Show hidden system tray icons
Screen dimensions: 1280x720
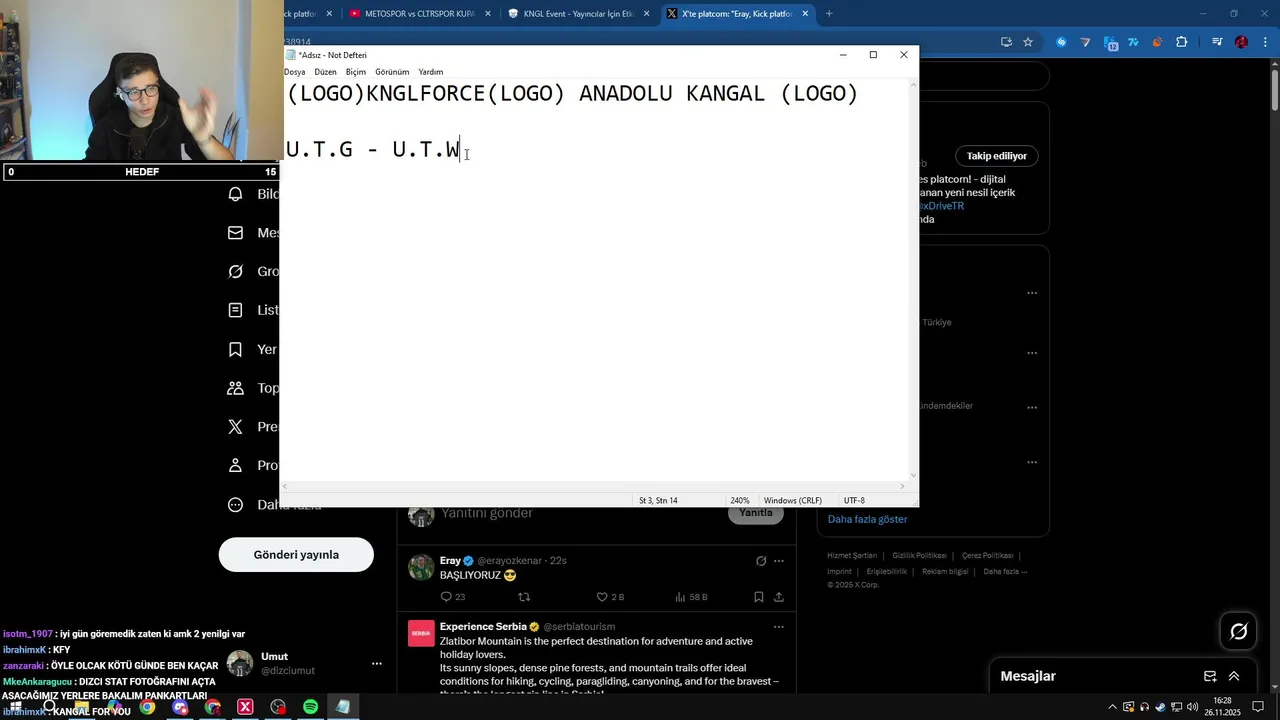coord(1112,707)
